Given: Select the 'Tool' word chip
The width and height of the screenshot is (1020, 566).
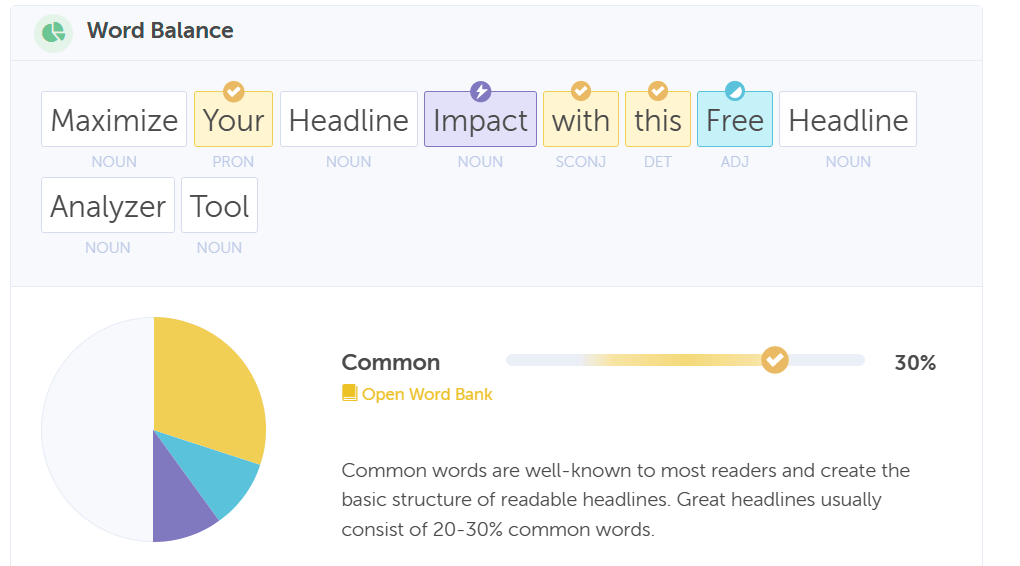Looking at the screenshot, I should pyautogui.click(x=219, y=206).
